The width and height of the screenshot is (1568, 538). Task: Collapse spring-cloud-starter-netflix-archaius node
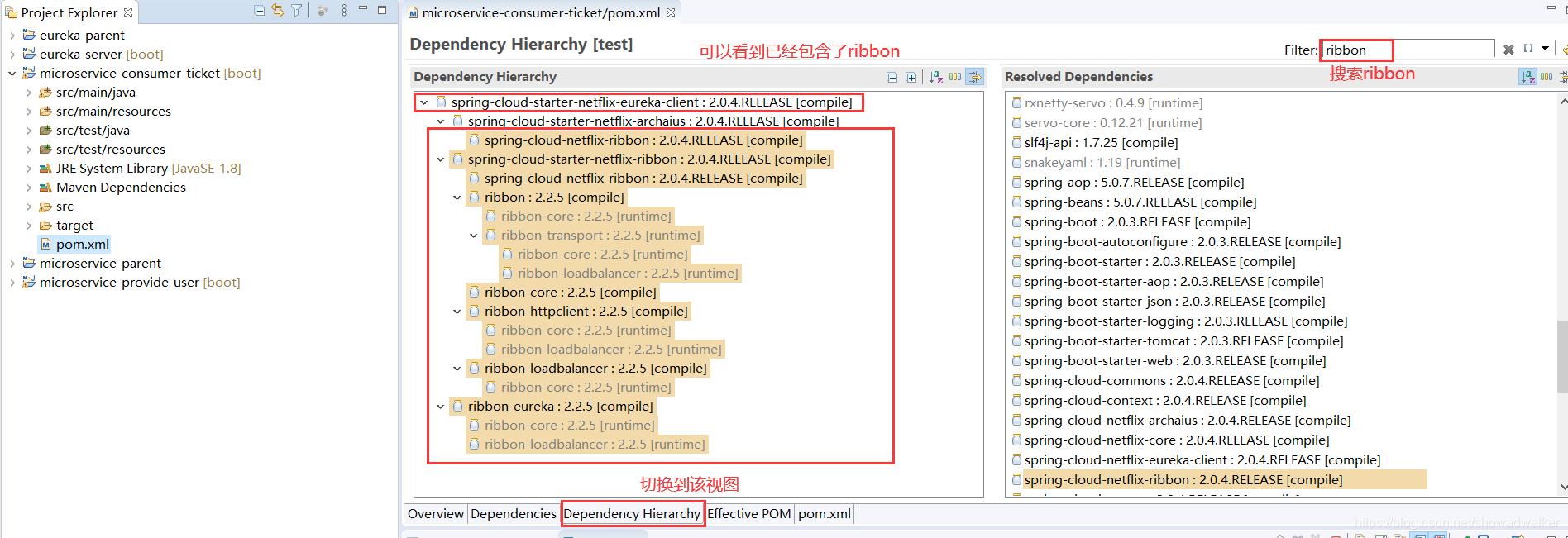pyautogui.click(x=440, y=121)
